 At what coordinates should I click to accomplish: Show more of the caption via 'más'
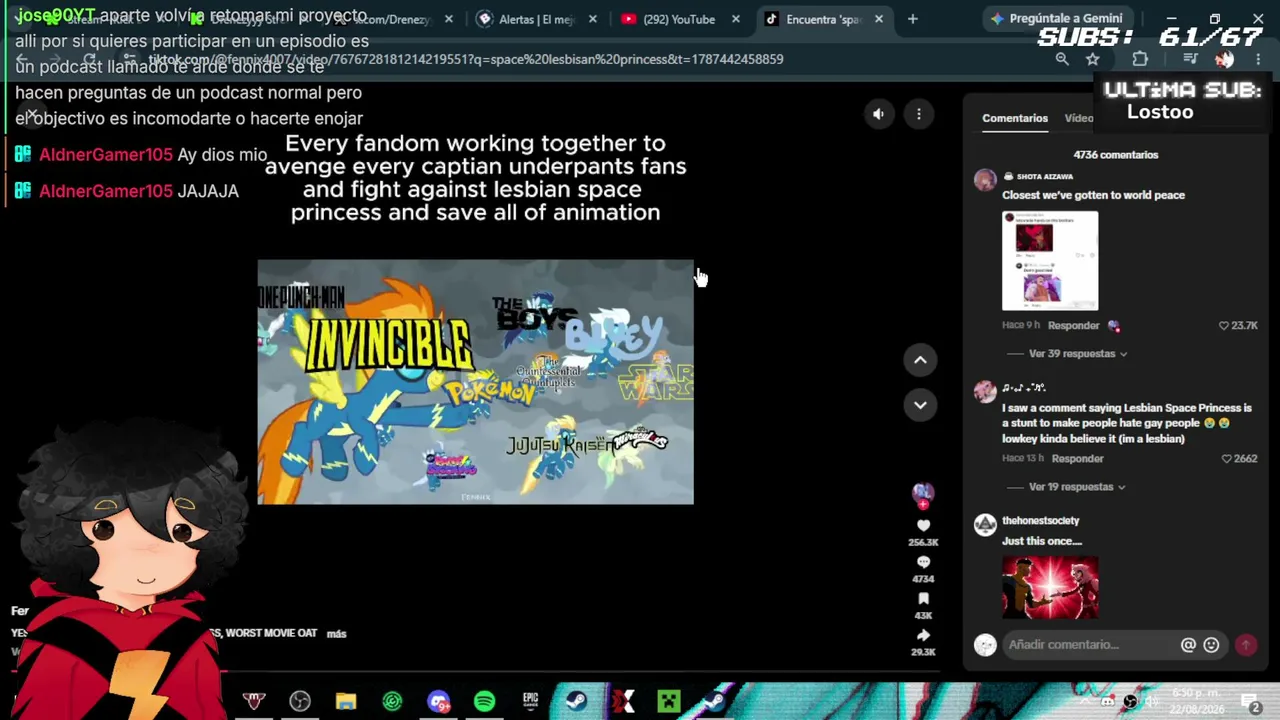pos(336,633)
